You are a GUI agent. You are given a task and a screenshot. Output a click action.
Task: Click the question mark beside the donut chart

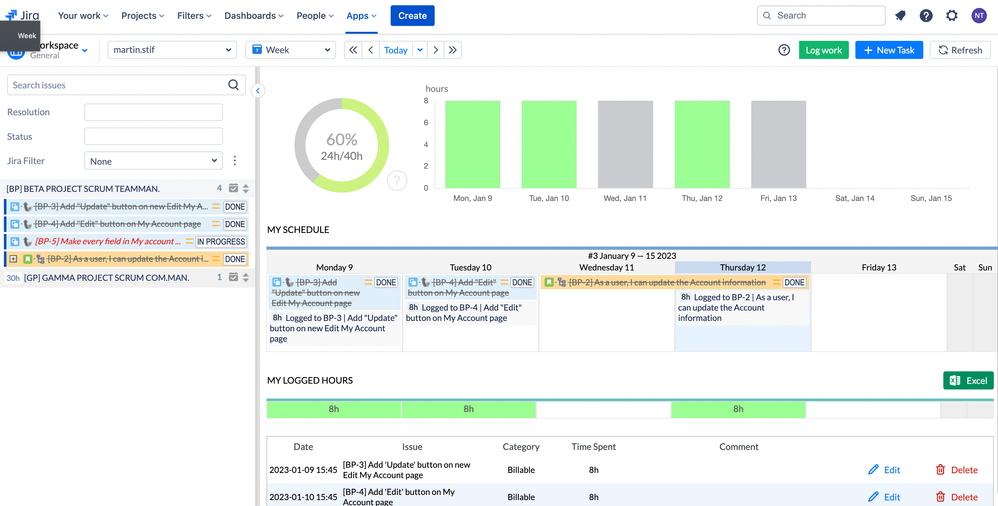[x=397, y=181]
